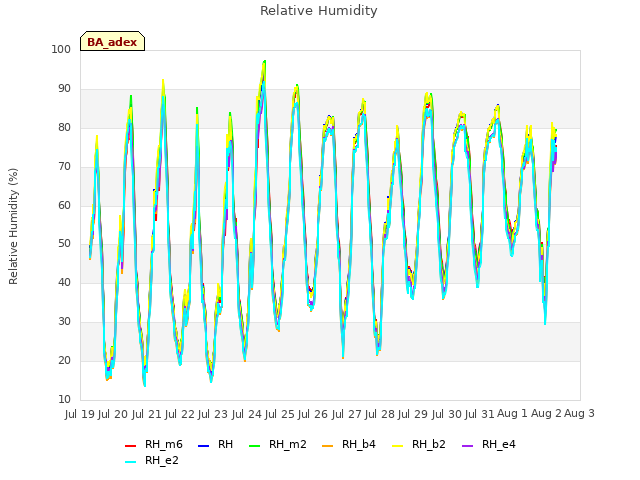The height and width of the screenshot is (480, 640).
Task: Click the 90 y-axis tick label
Action: pos(64,89)
